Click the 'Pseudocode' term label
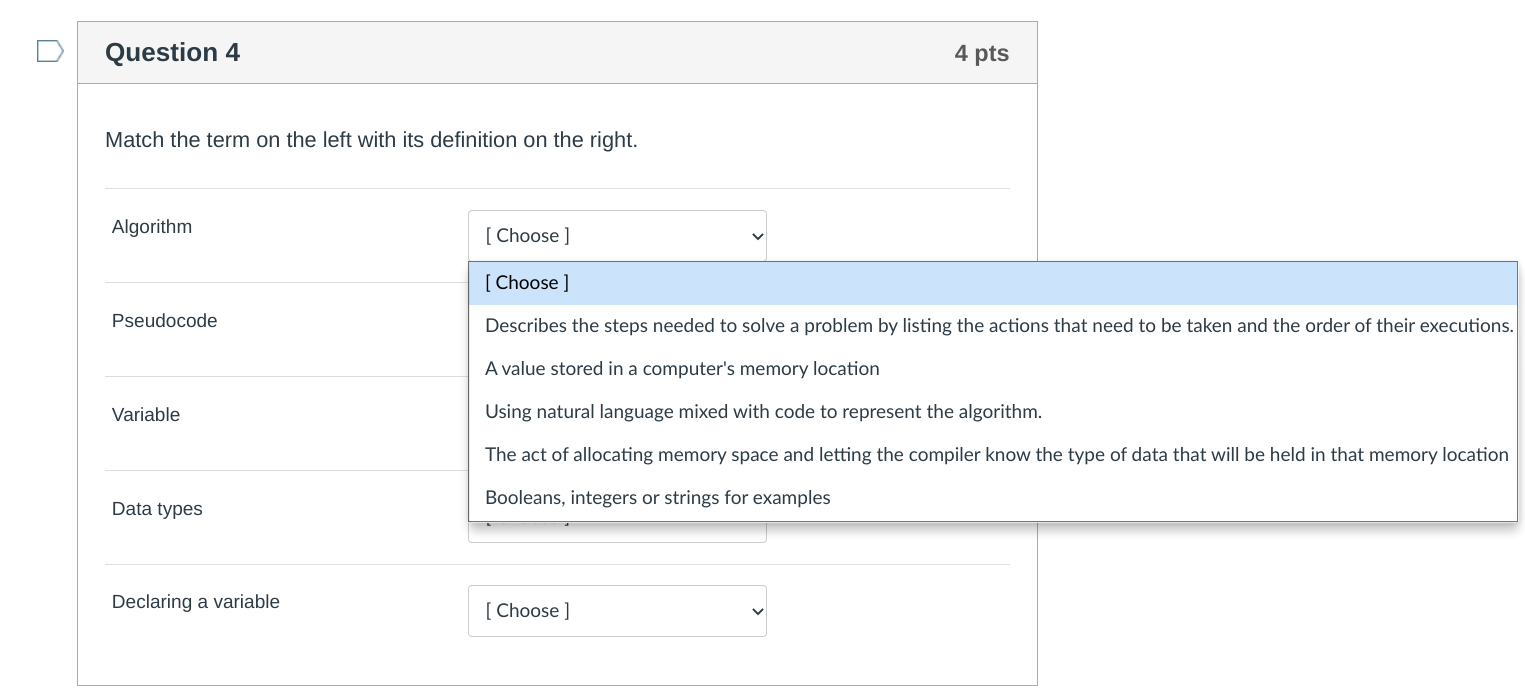1525x691 pixels. coord(164,321)
